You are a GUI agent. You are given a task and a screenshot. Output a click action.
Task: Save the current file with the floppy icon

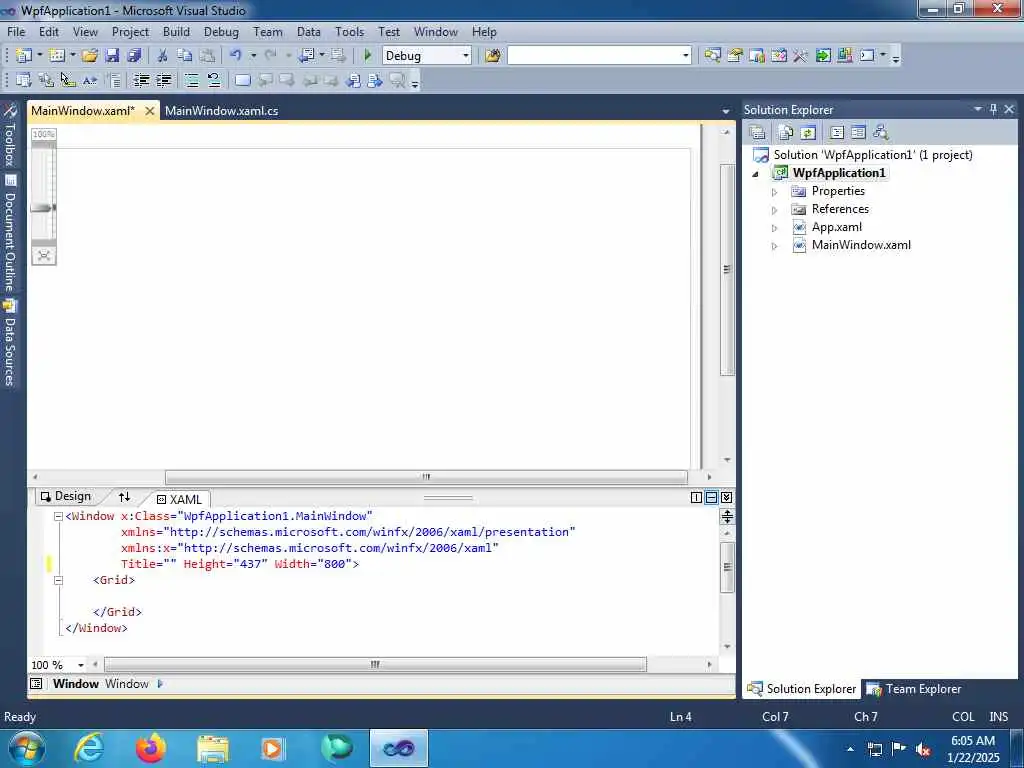point(112,56)
